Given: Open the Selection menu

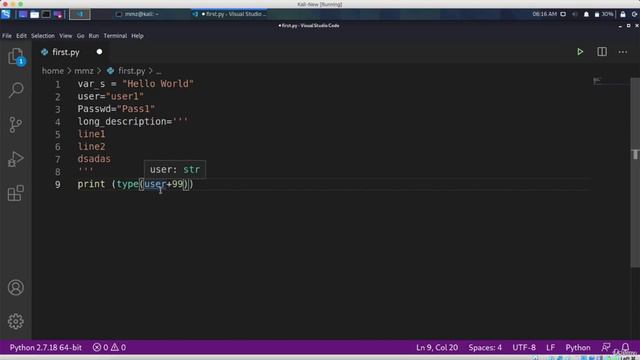Looking at the screenshot, I should click(x=43, y=36).
